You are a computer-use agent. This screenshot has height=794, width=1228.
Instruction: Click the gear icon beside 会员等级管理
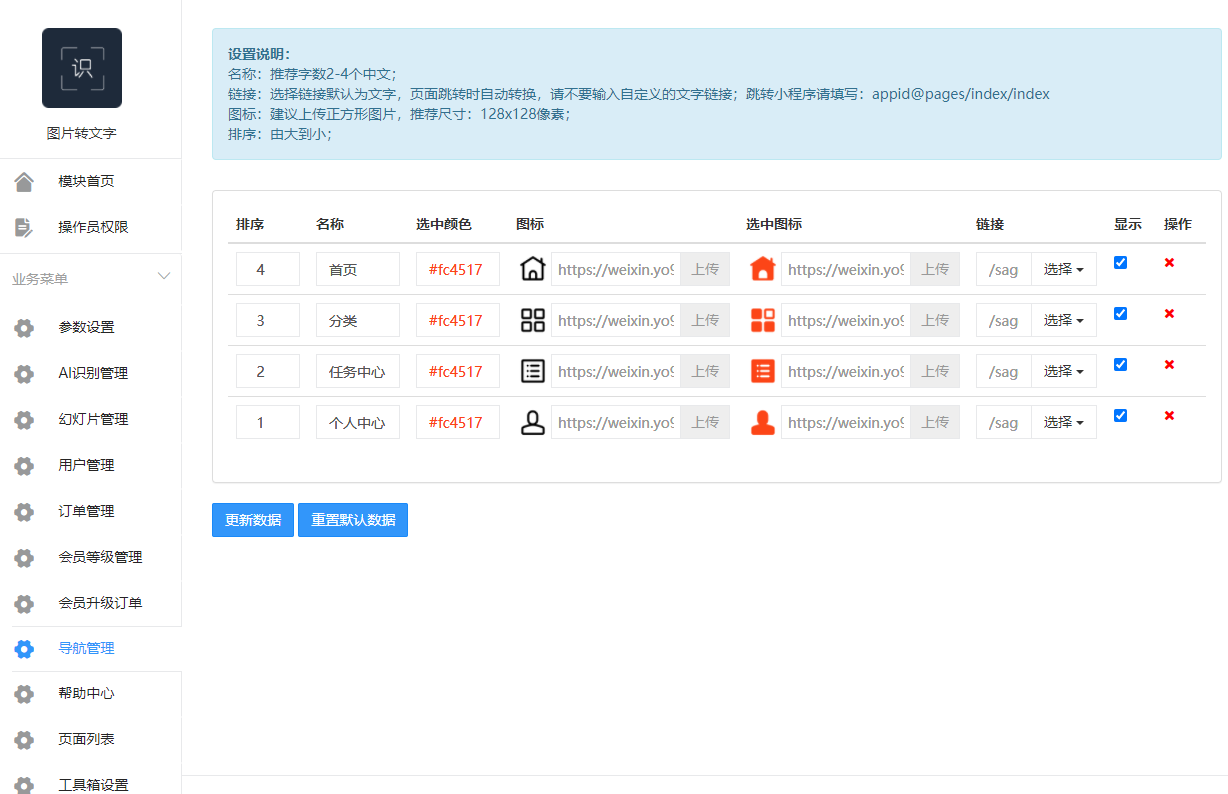point(24,557)
